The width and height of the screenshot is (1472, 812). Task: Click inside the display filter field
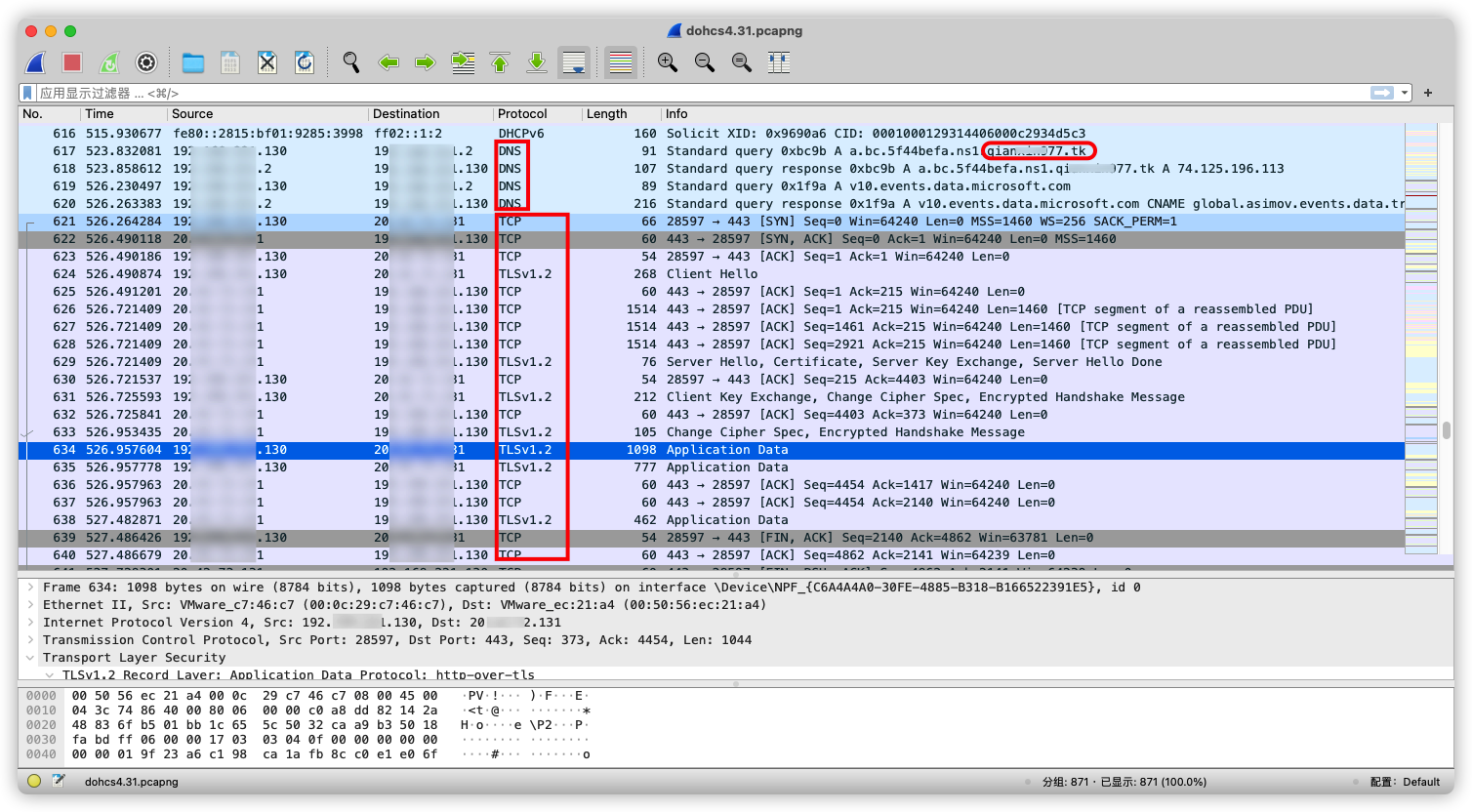[x=683, y=92]
